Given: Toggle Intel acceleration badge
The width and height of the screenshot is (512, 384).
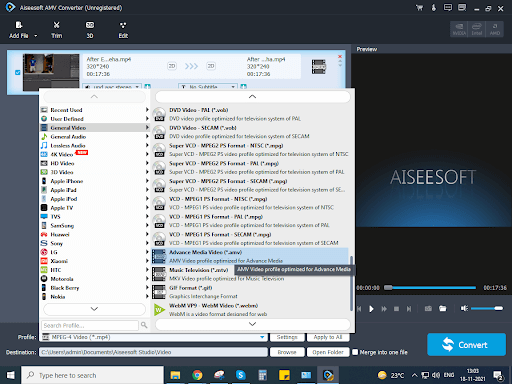Looking at the screenshot, I should 477,29.
